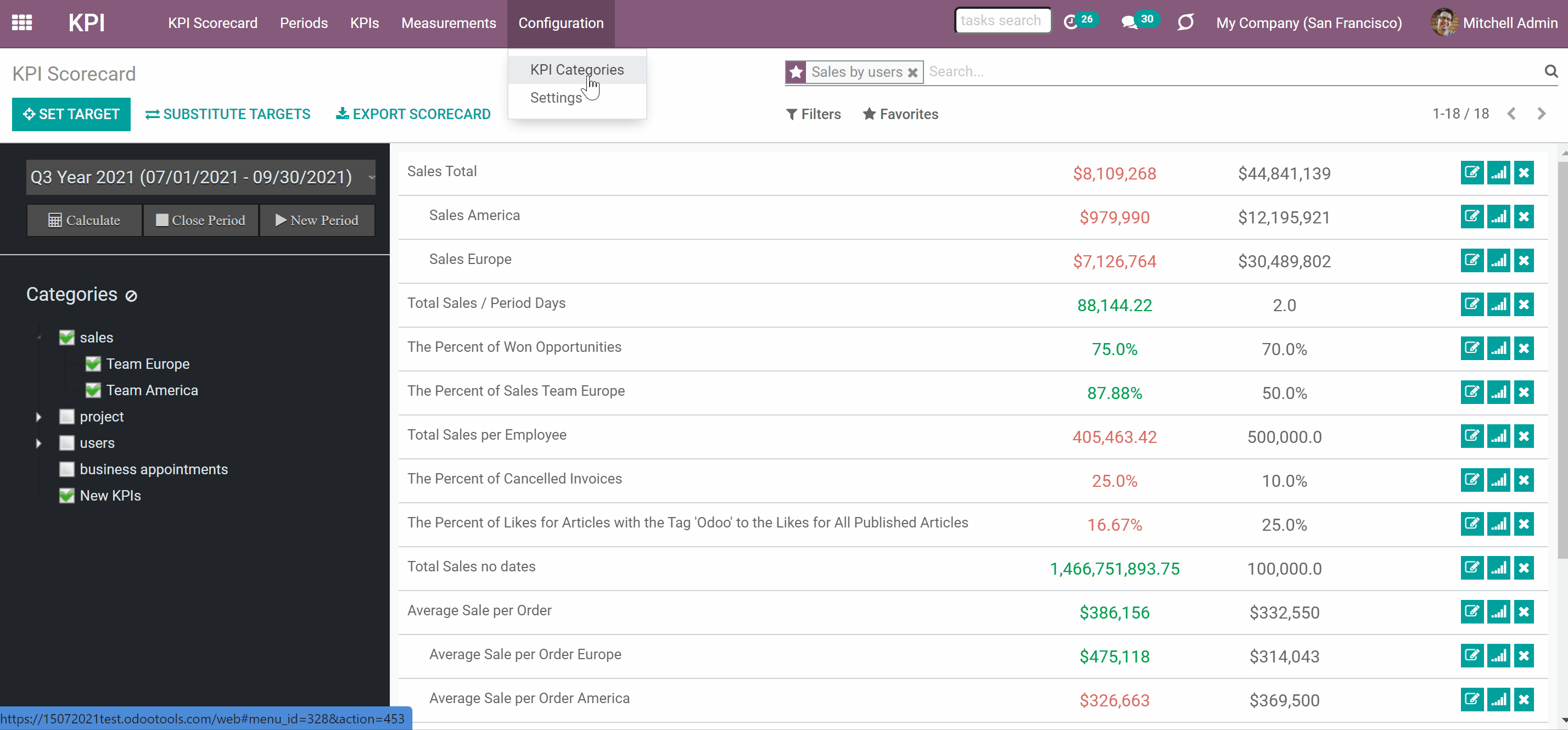Image resolution: width=1568 pixels, height=730 pixels.
Task: Clear selected categories icon next to Categories
Action: coord(131,296)
